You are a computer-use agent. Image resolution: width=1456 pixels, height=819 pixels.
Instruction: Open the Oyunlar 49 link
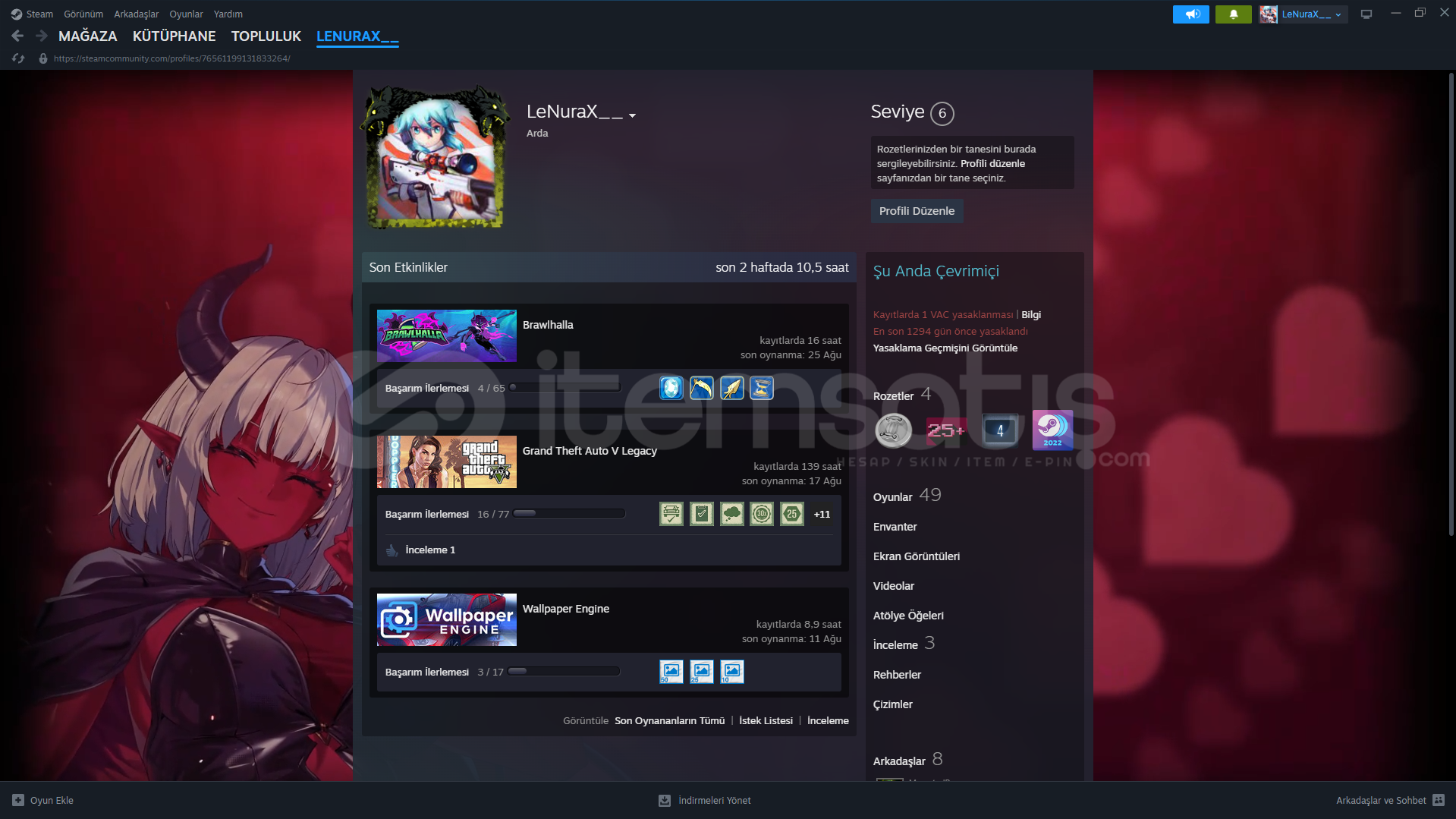tap(907, 496)
